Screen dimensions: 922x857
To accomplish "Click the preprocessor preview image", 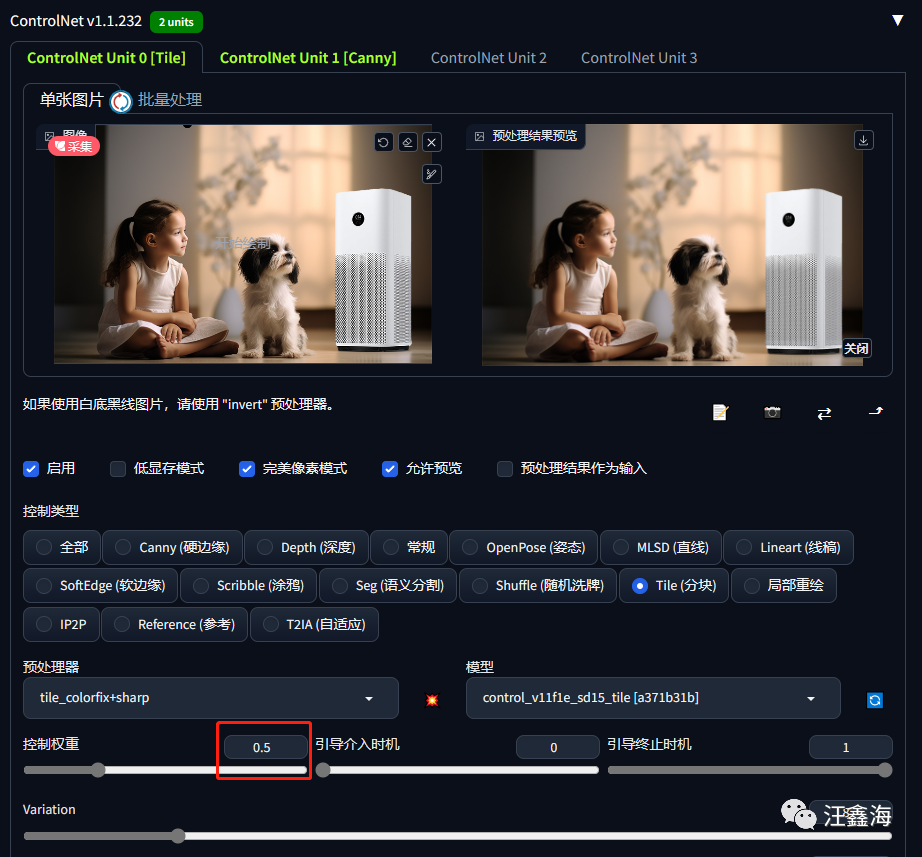I will (672, 245).
